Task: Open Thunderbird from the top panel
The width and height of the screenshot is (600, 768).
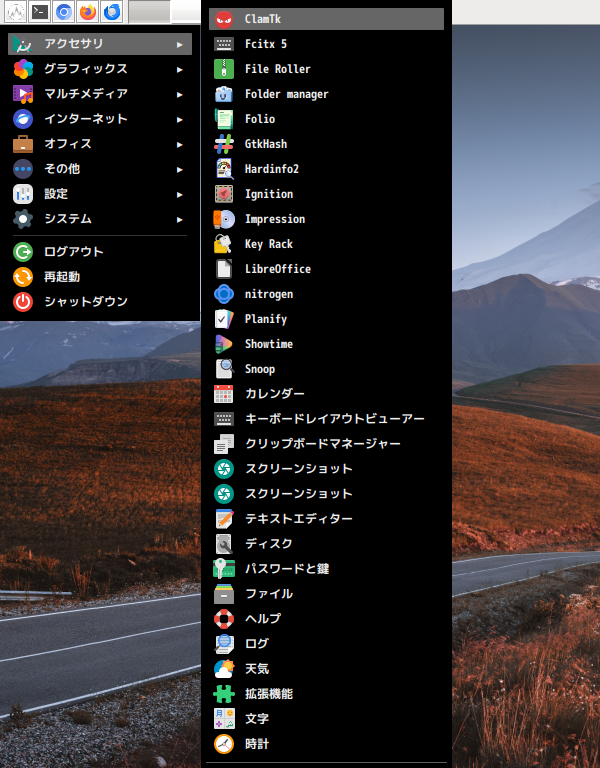Action: [112, 12]
